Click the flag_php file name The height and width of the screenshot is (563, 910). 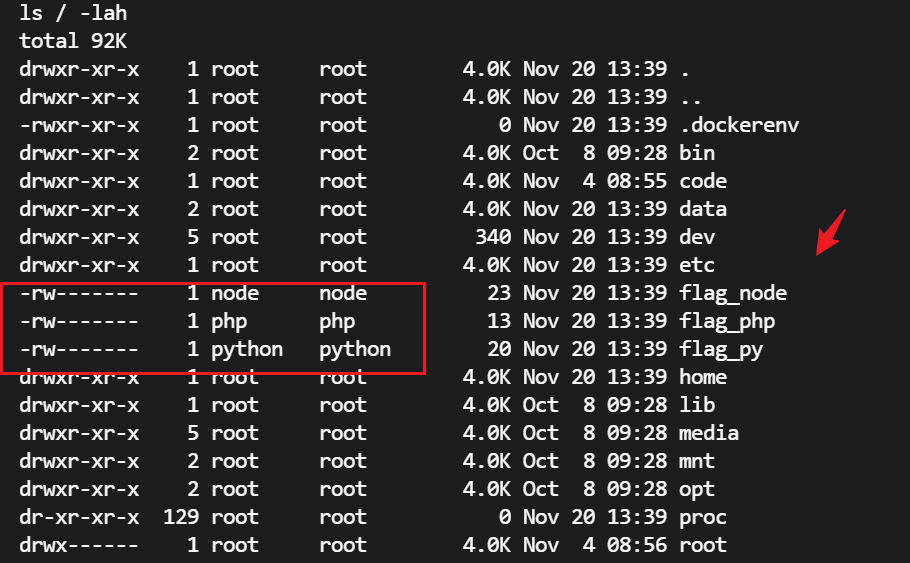coord(727,322)
